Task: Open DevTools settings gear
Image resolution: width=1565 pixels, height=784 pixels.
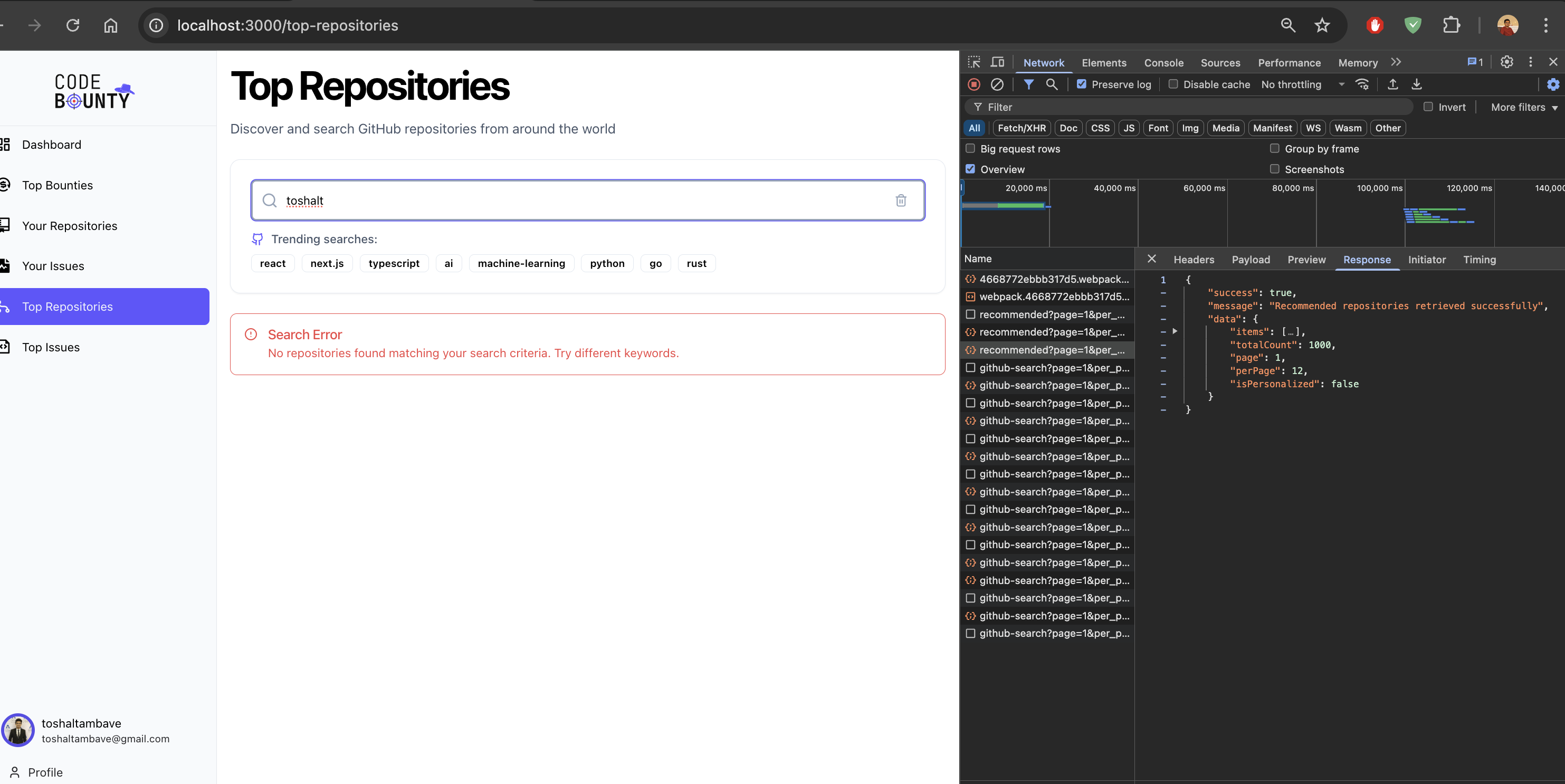Action: click(1506, 62)
